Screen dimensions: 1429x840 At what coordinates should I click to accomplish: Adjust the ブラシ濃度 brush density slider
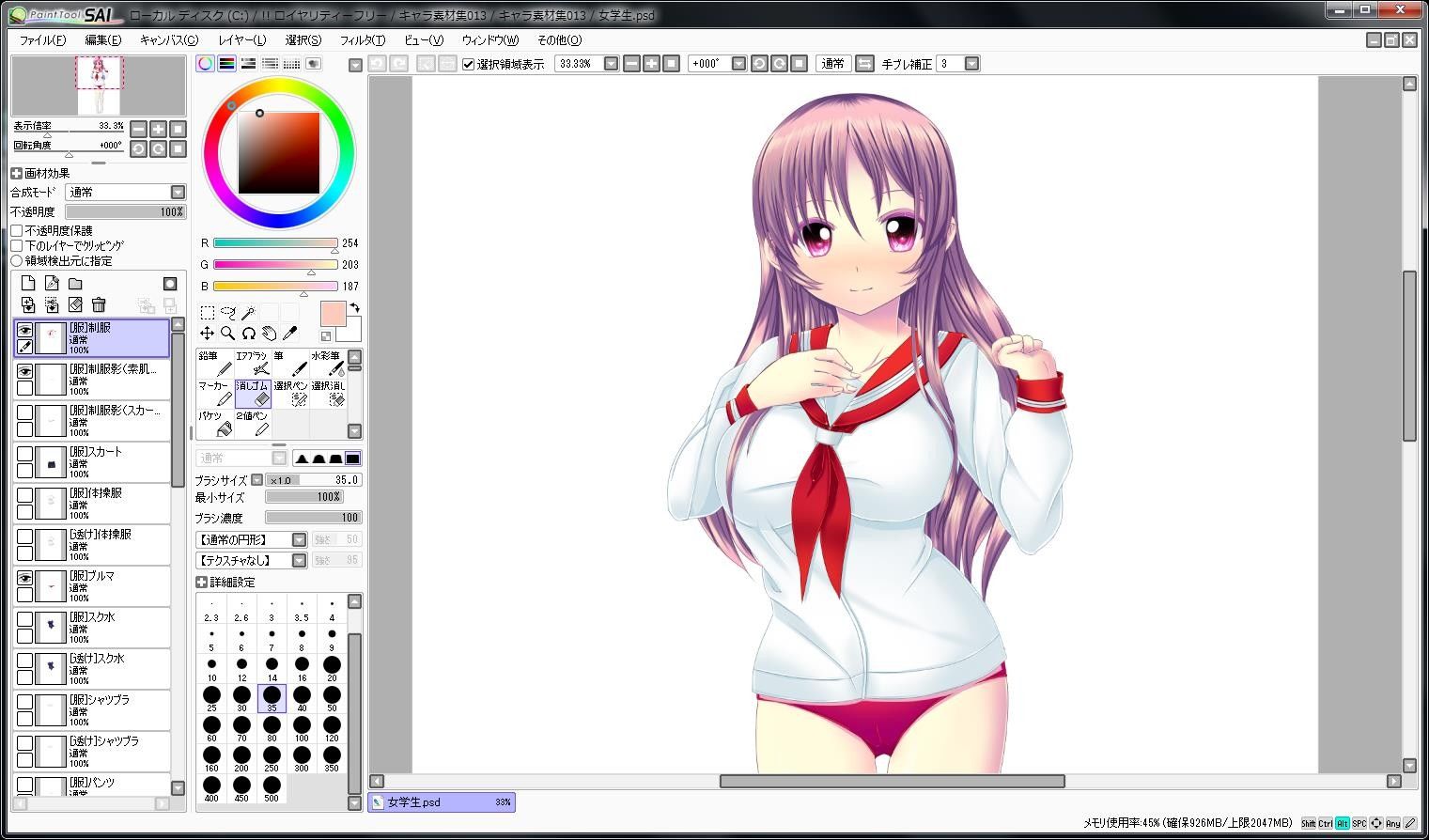313,518
